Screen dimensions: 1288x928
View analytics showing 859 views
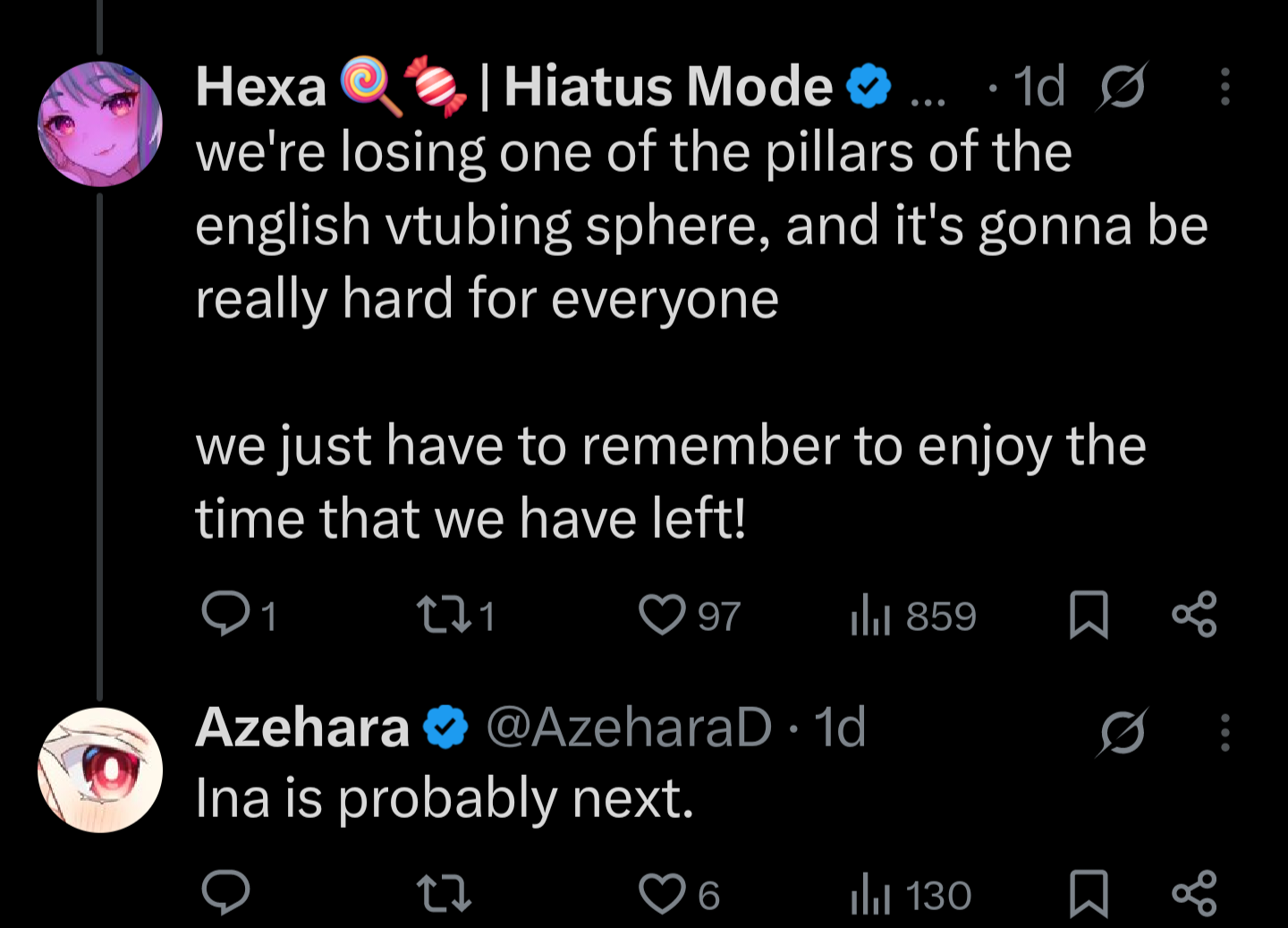point(913,616)
